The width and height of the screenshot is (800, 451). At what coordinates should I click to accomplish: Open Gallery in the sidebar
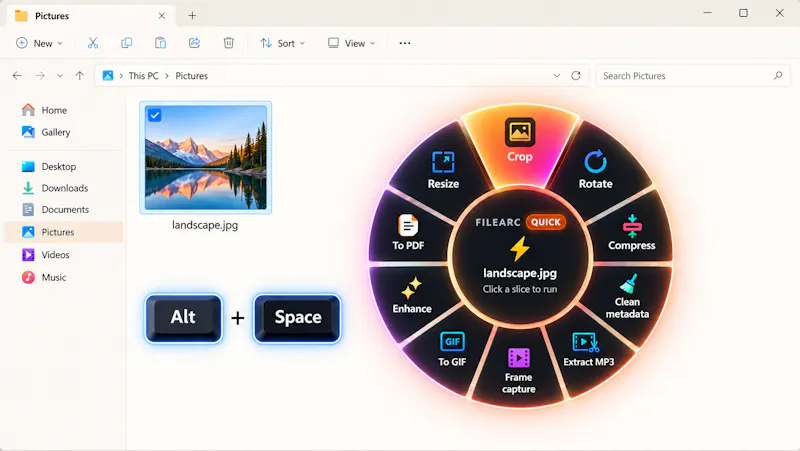[x=64, y=132]
